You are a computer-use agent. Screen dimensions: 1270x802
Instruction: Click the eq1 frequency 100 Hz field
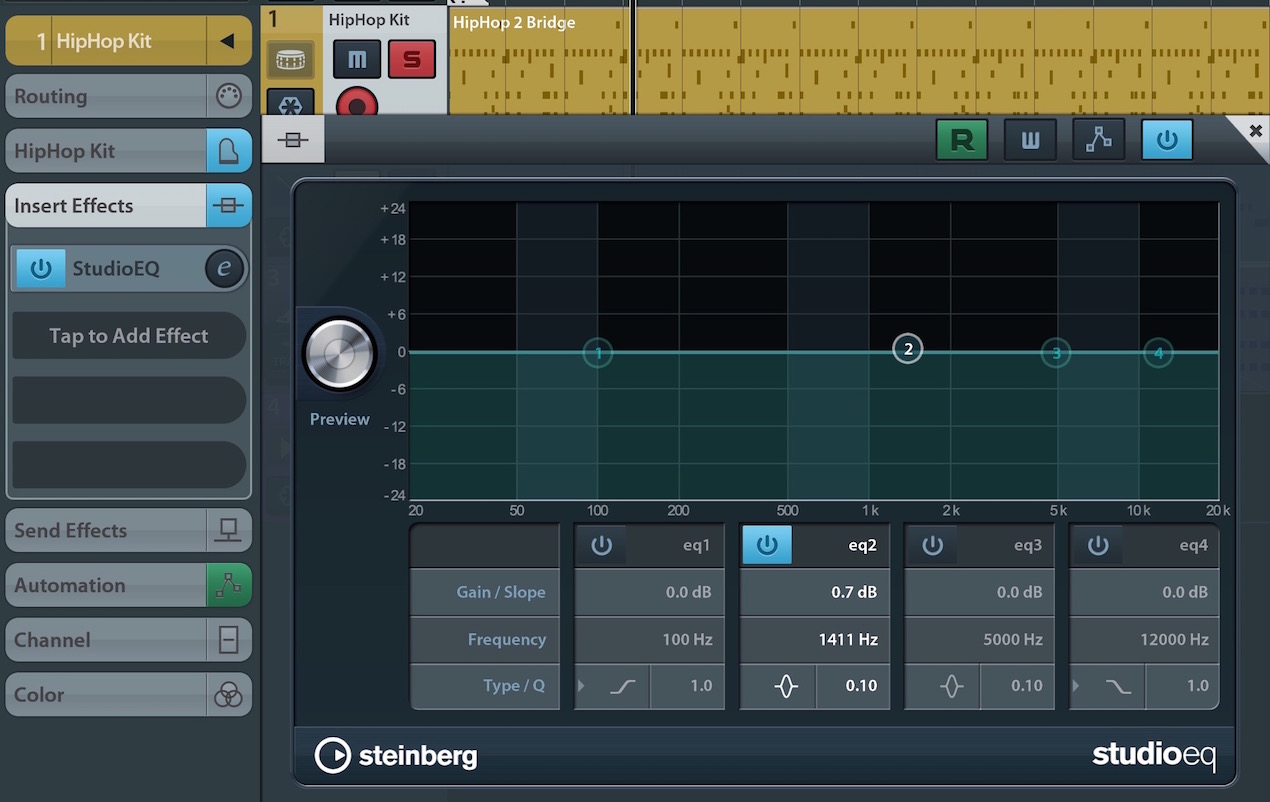pos(649,639)
